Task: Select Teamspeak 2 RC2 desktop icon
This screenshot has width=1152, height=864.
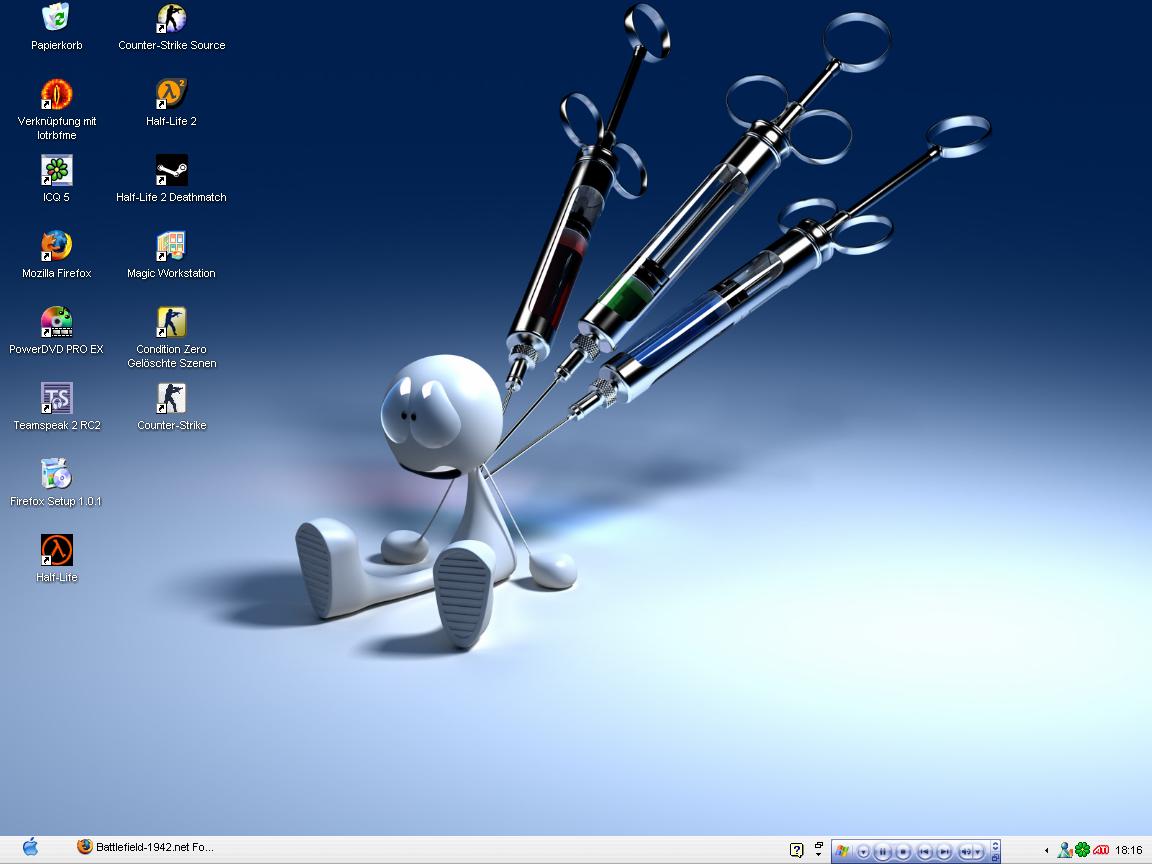Action: pos(57,399)
